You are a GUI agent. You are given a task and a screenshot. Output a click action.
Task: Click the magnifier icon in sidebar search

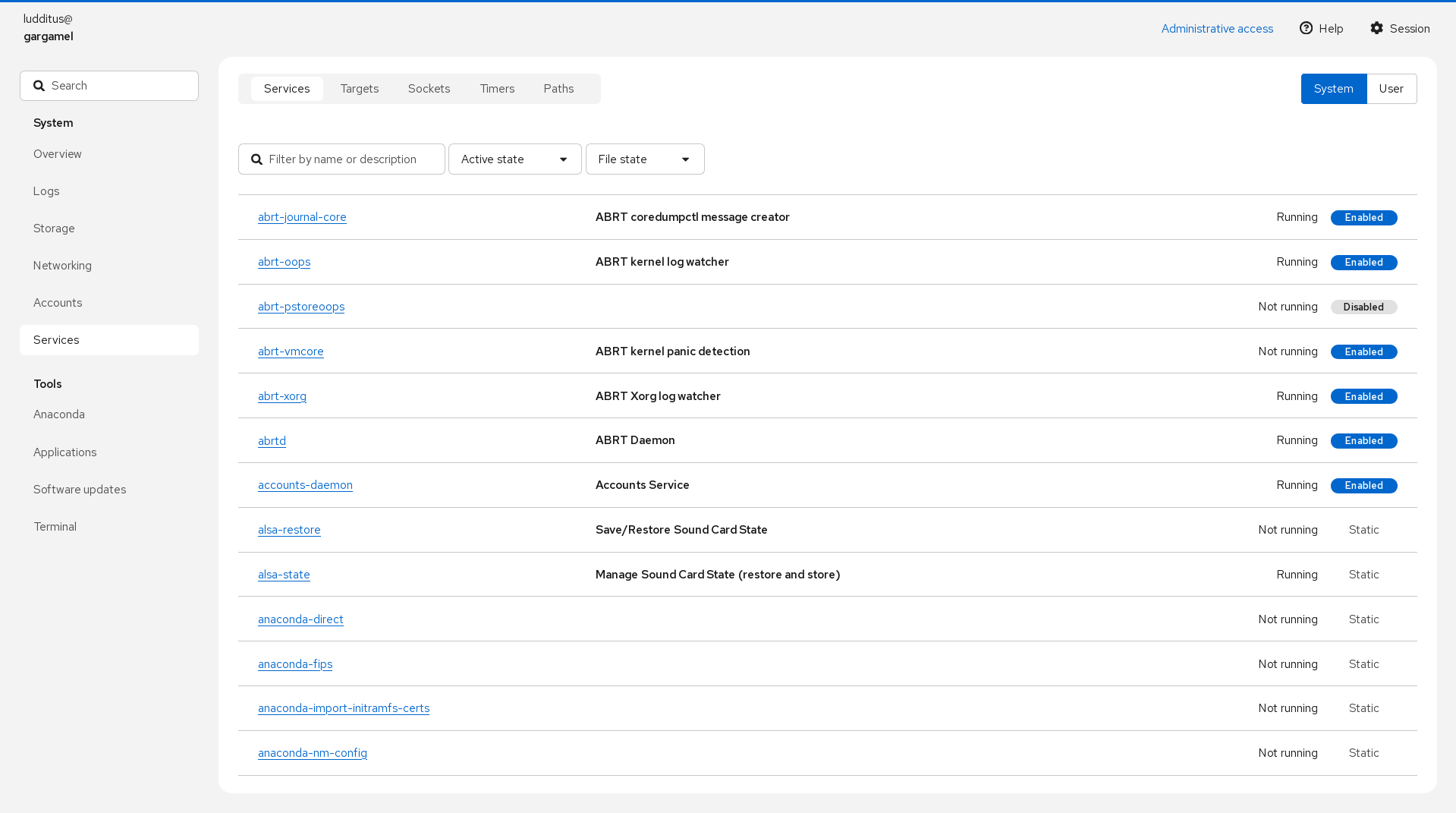pyautogui.click(x=39, y=86)
